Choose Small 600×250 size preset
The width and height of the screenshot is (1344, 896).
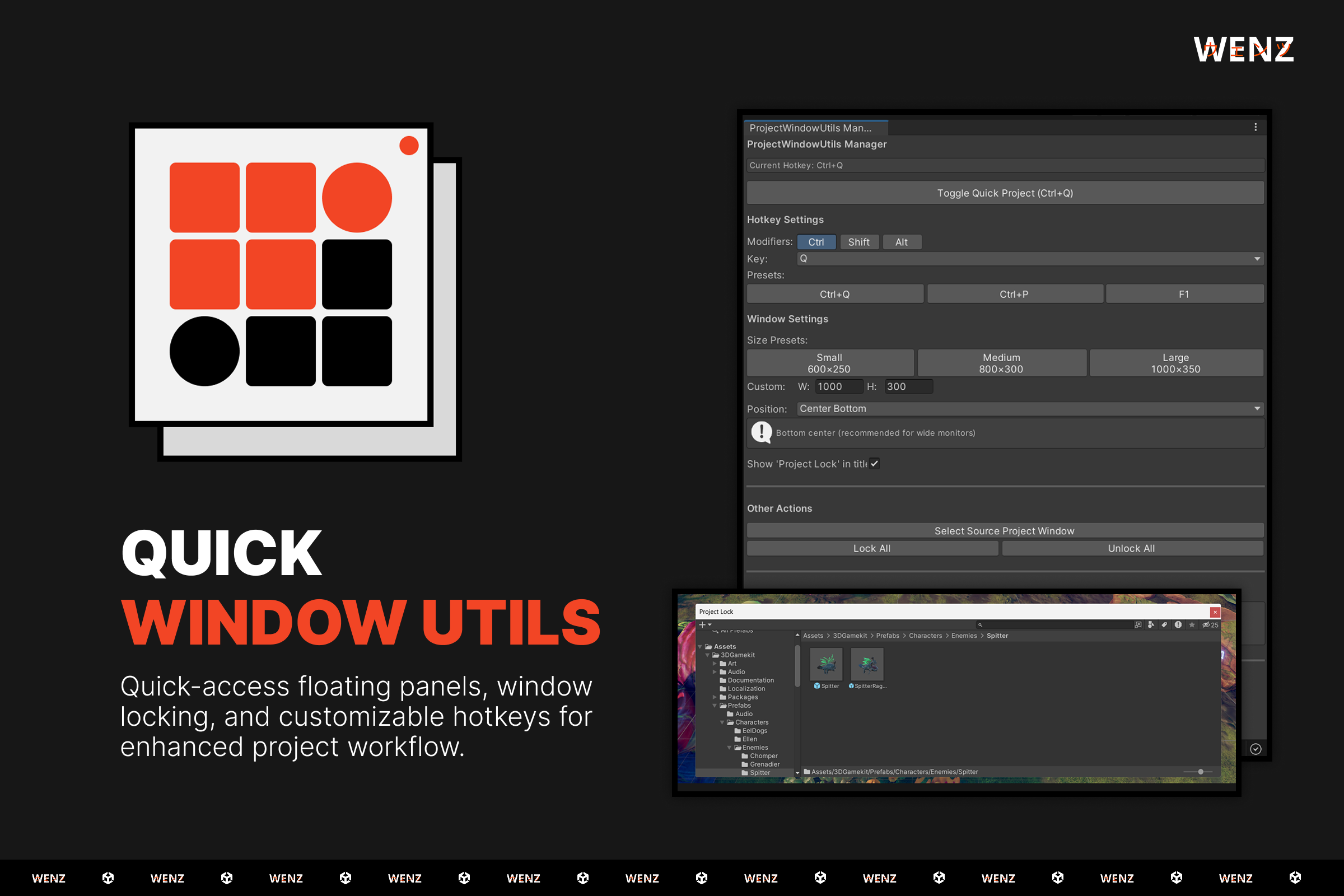830,363
